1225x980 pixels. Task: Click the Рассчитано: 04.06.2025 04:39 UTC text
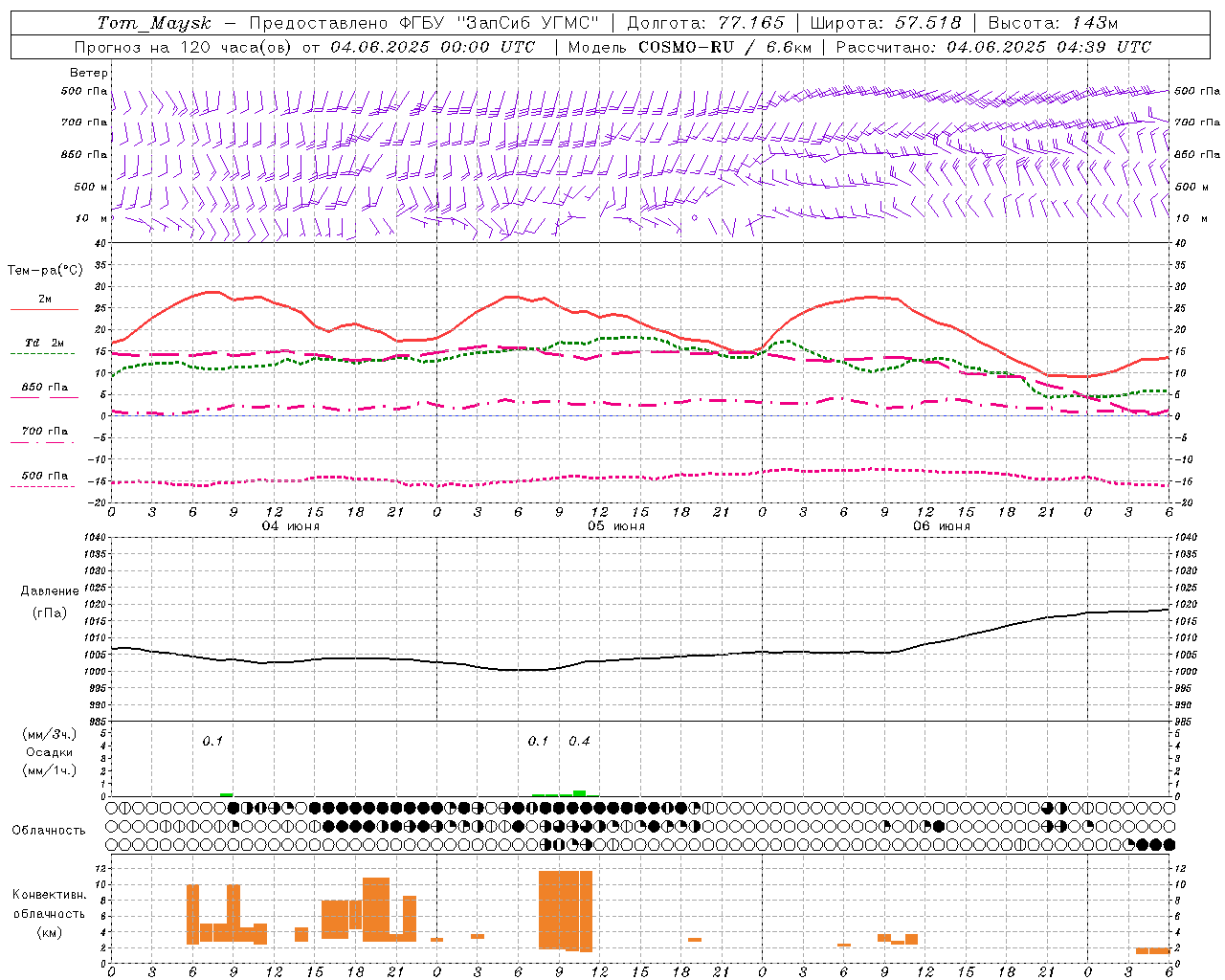(x=993, y=47)
